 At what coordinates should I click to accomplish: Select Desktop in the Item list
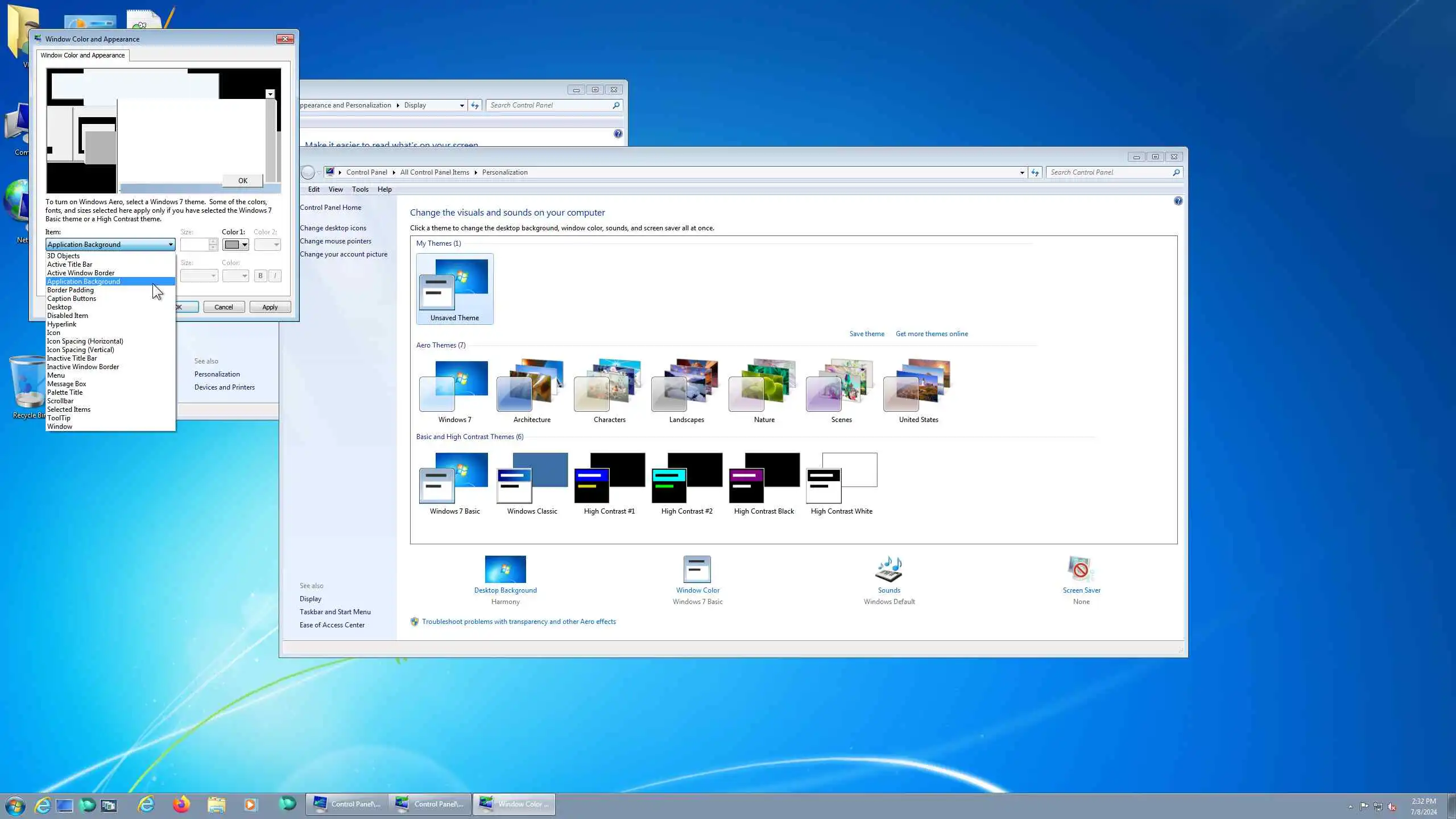coord(59,307)
